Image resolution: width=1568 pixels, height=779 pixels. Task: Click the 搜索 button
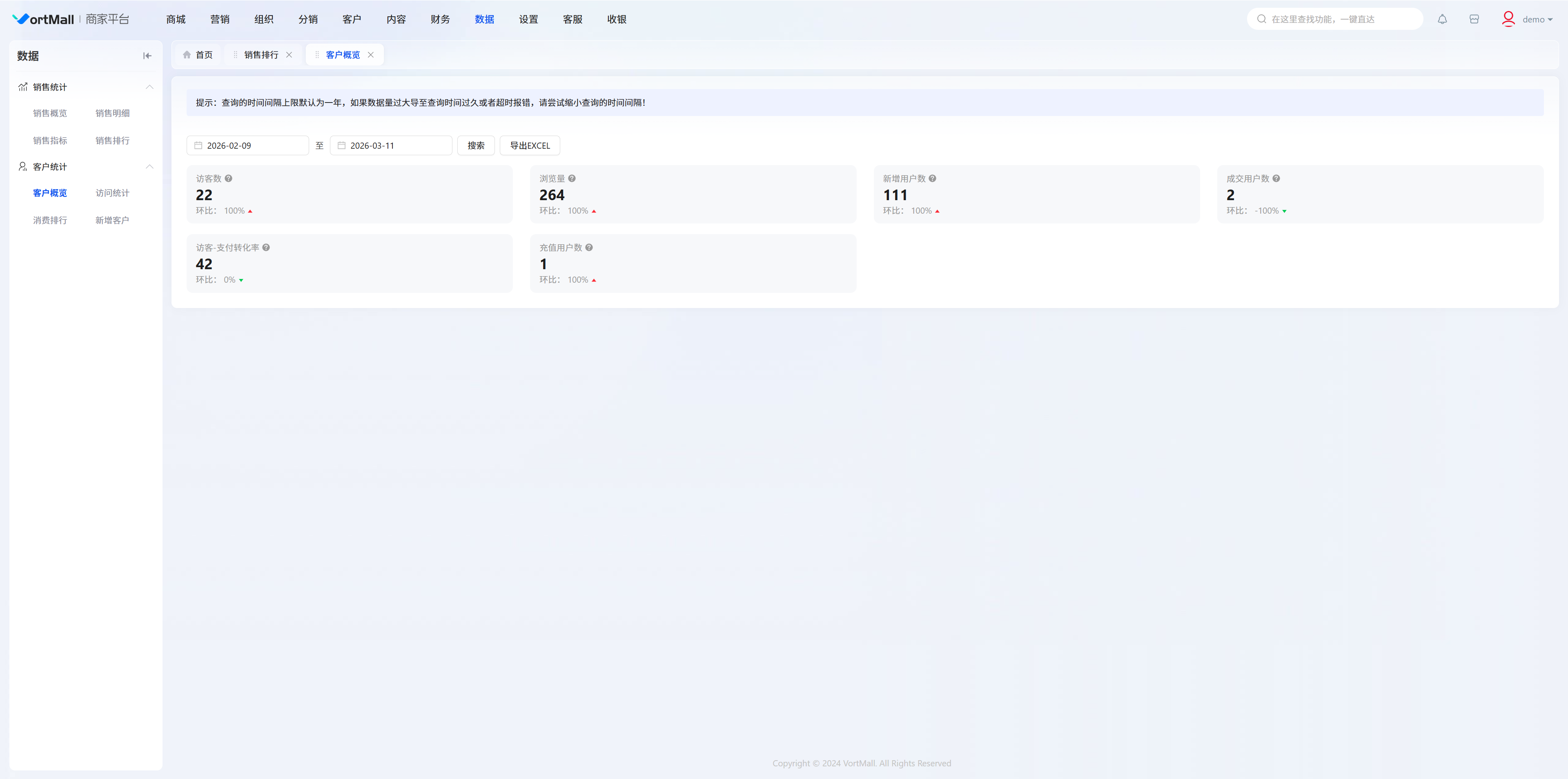(475, 145)
